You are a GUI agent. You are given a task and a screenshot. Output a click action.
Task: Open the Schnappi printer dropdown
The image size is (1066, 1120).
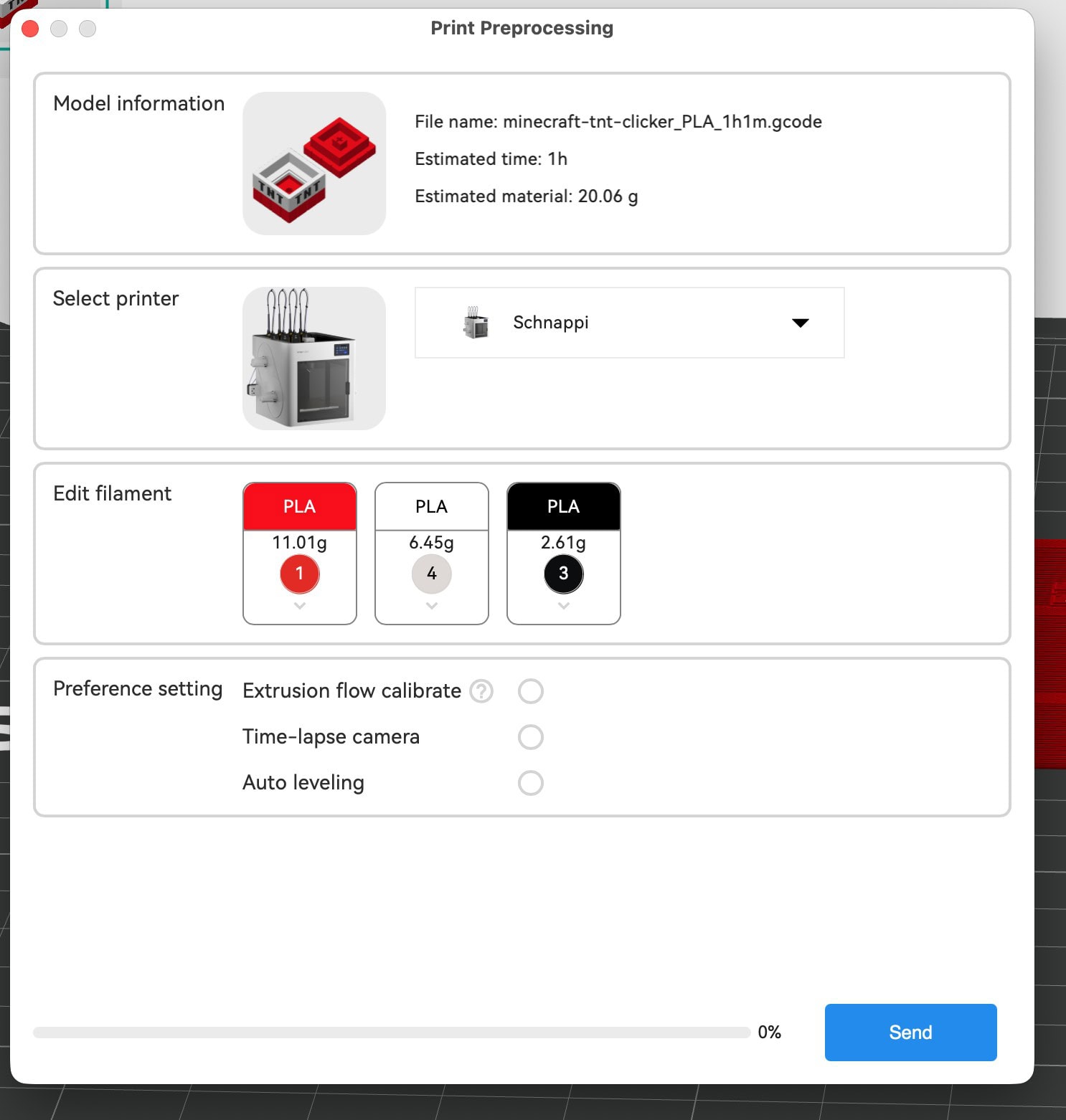point(628,323)
